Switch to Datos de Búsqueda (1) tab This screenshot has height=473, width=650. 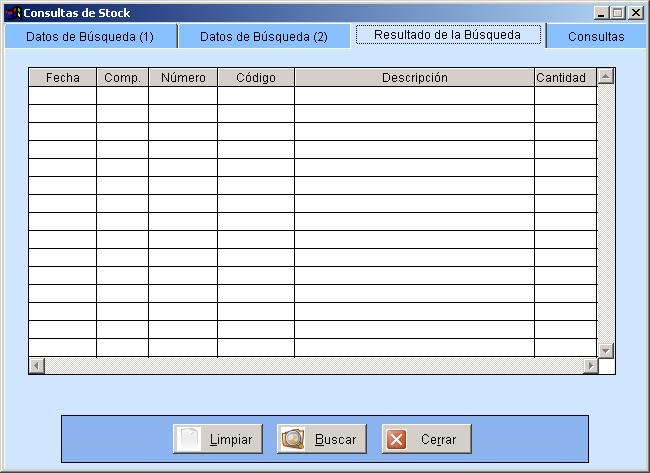[x=90, y=36]
